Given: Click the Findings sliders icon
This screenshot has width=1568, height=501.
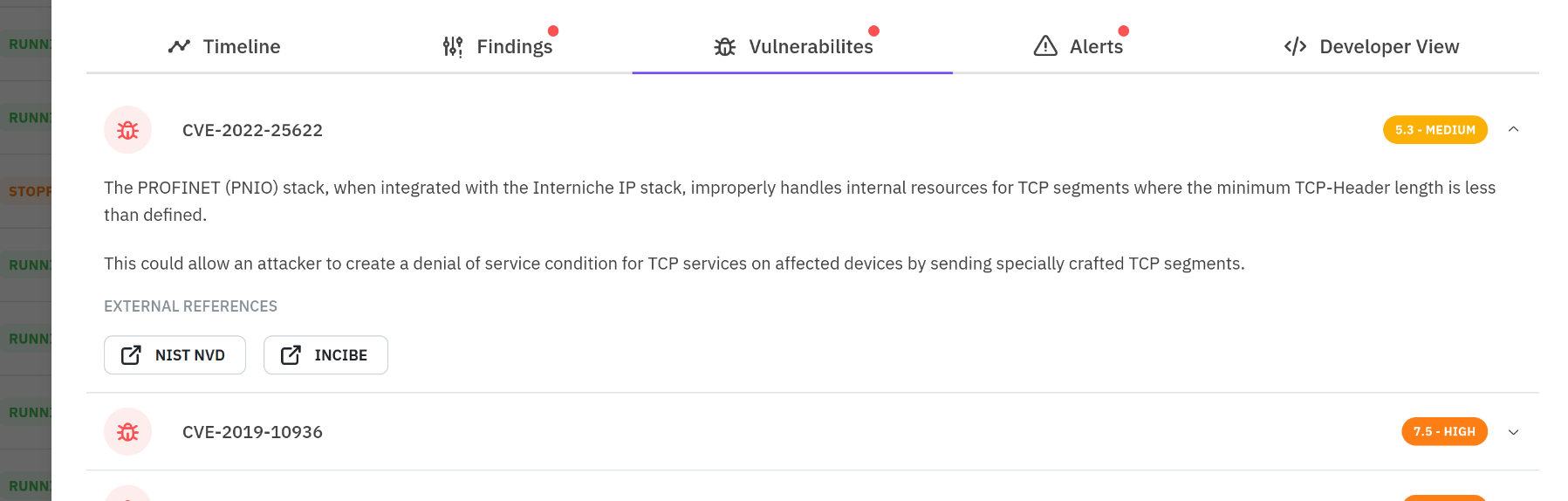Looking at the screenshot, I should [x=452, y=46].
